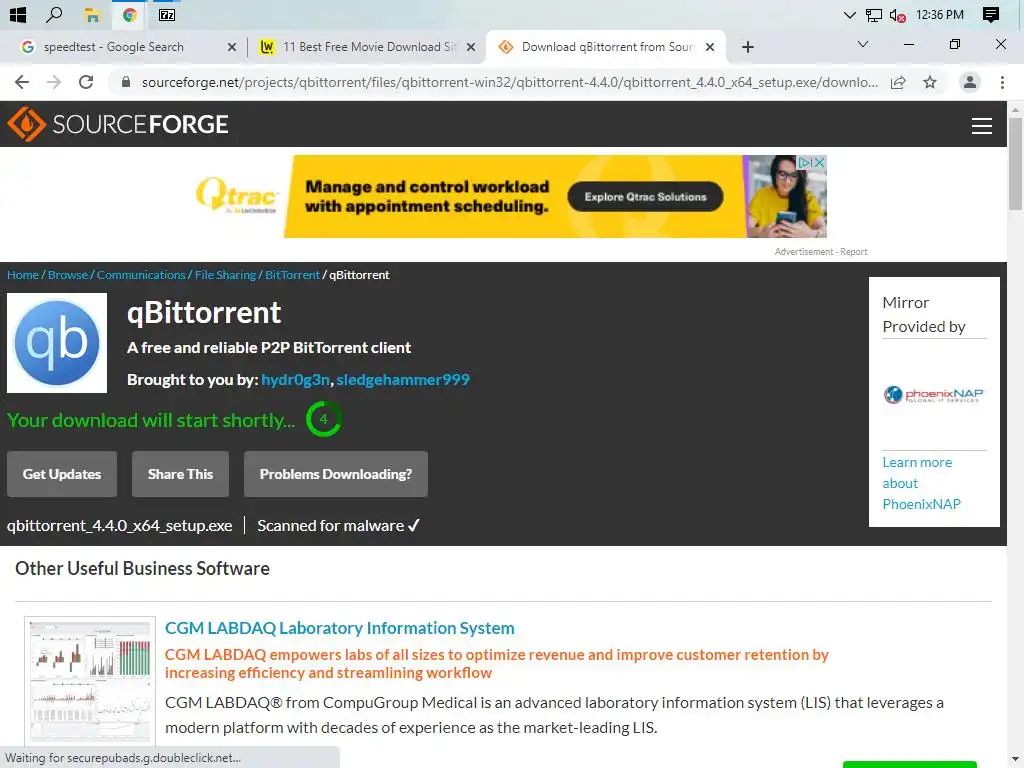Click the 12:36 PM clock
The width and height of the screenshot is (1024, 768).
point(940,14)
